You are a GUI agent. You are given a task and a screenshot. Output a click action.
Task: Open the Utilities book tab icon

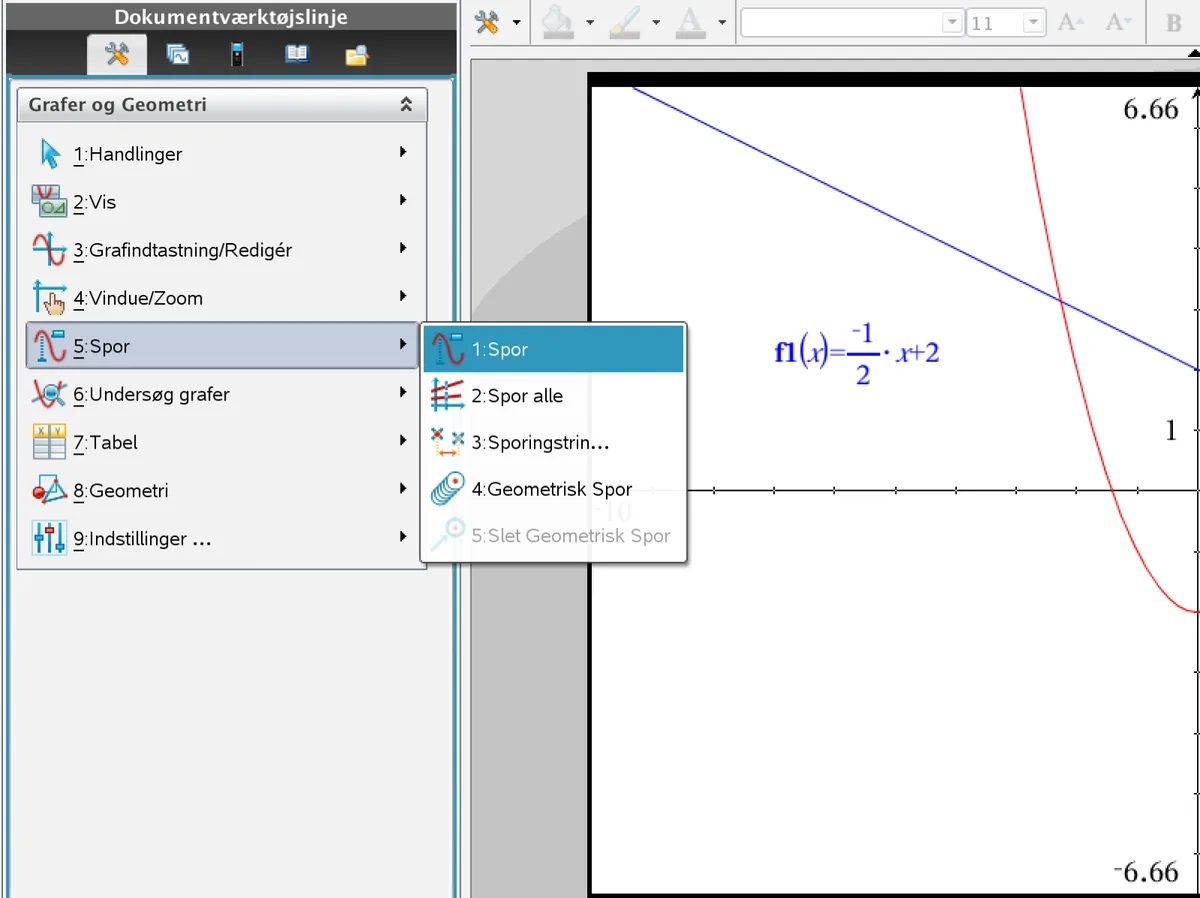[x=297, y=55]
